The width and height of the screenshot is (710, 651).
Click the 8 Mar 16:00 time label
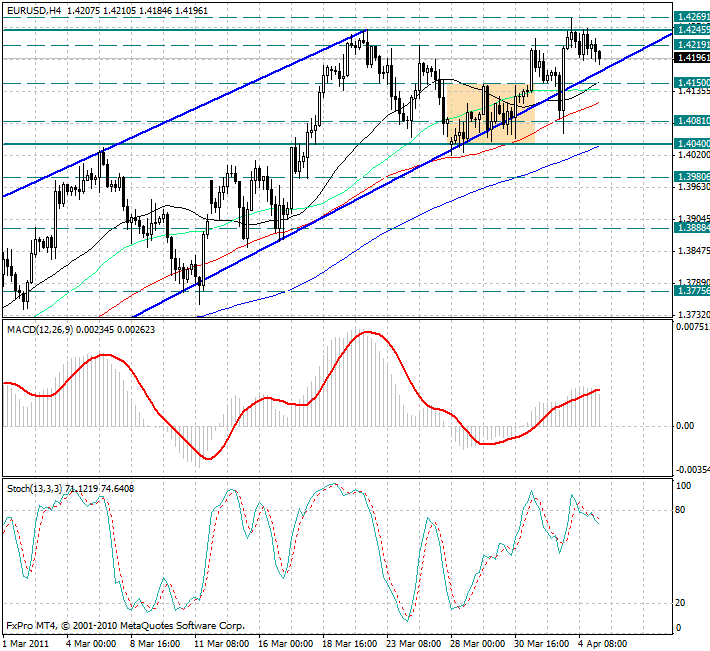point(155,644)
